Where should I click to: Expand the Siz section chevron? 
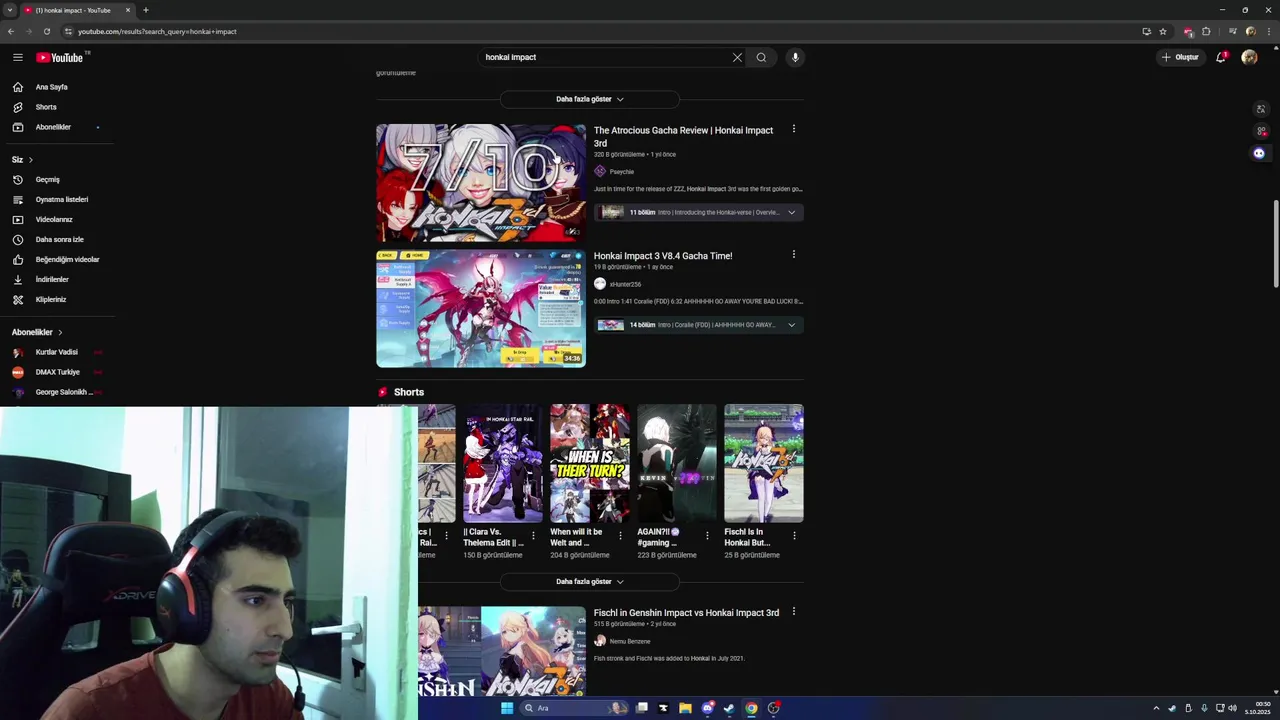pos(30,160)
